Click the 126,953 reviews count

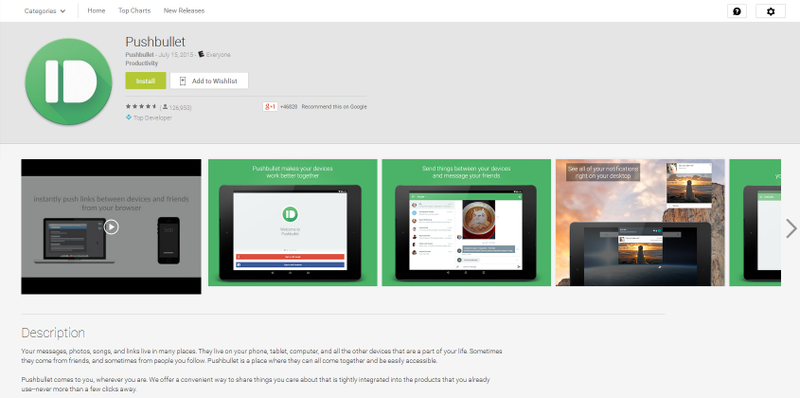[x=177, y=107]
